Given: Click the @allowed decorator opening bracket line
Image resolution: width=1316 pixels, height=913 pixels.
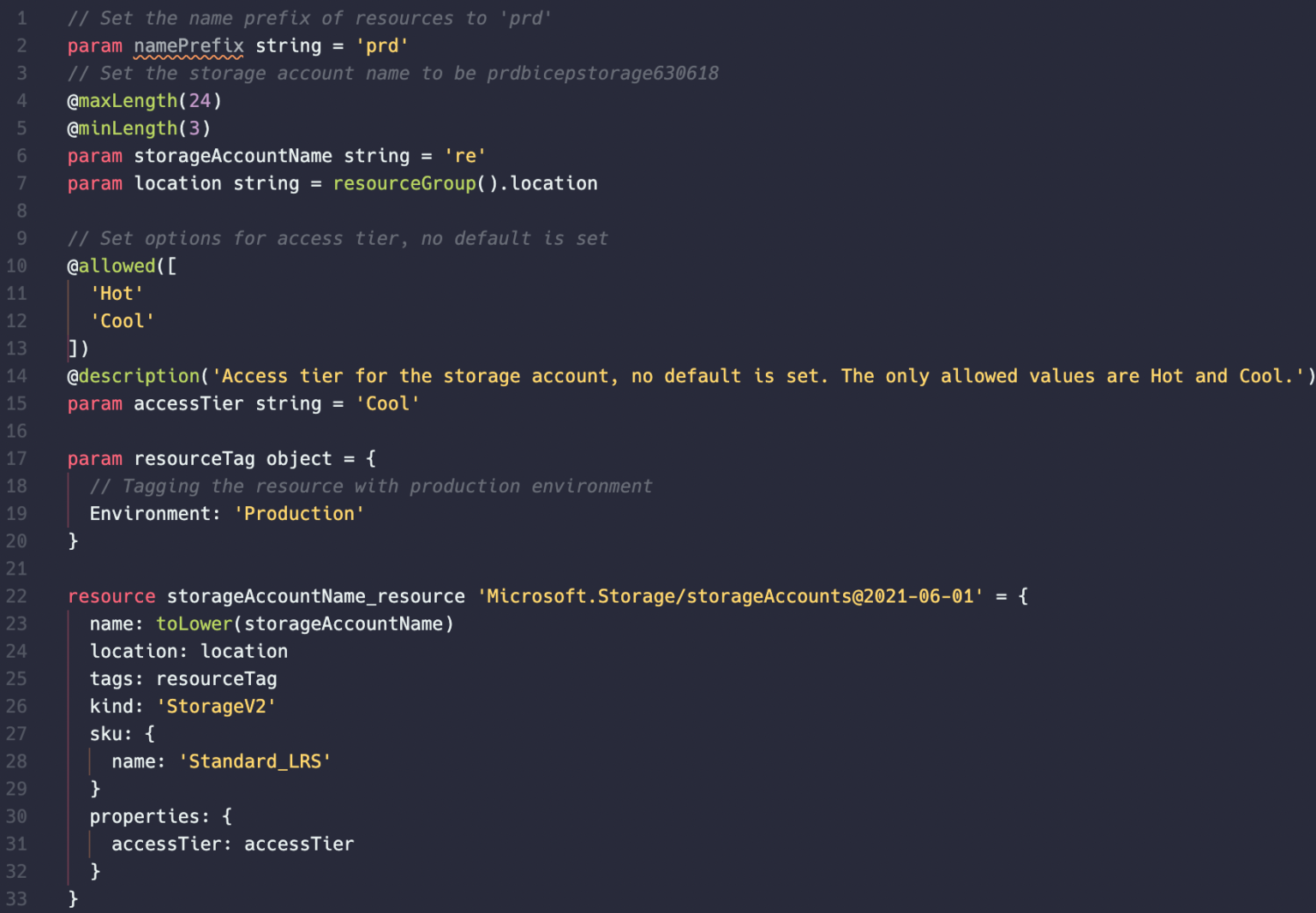Looking at the screenshot, I should (x=123, y=266).
